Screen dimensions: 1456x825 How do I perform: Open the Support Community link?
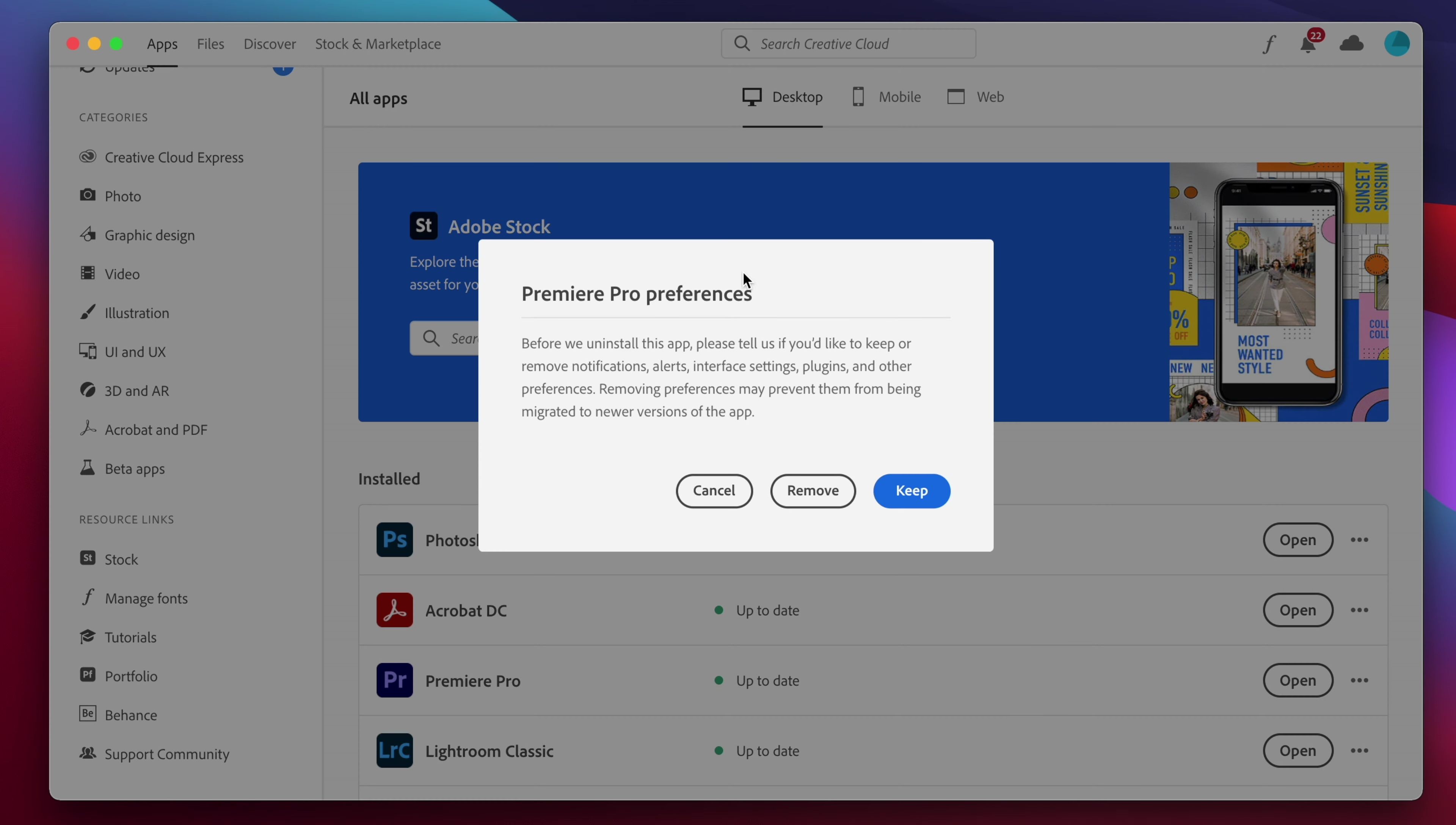point(154,754)
